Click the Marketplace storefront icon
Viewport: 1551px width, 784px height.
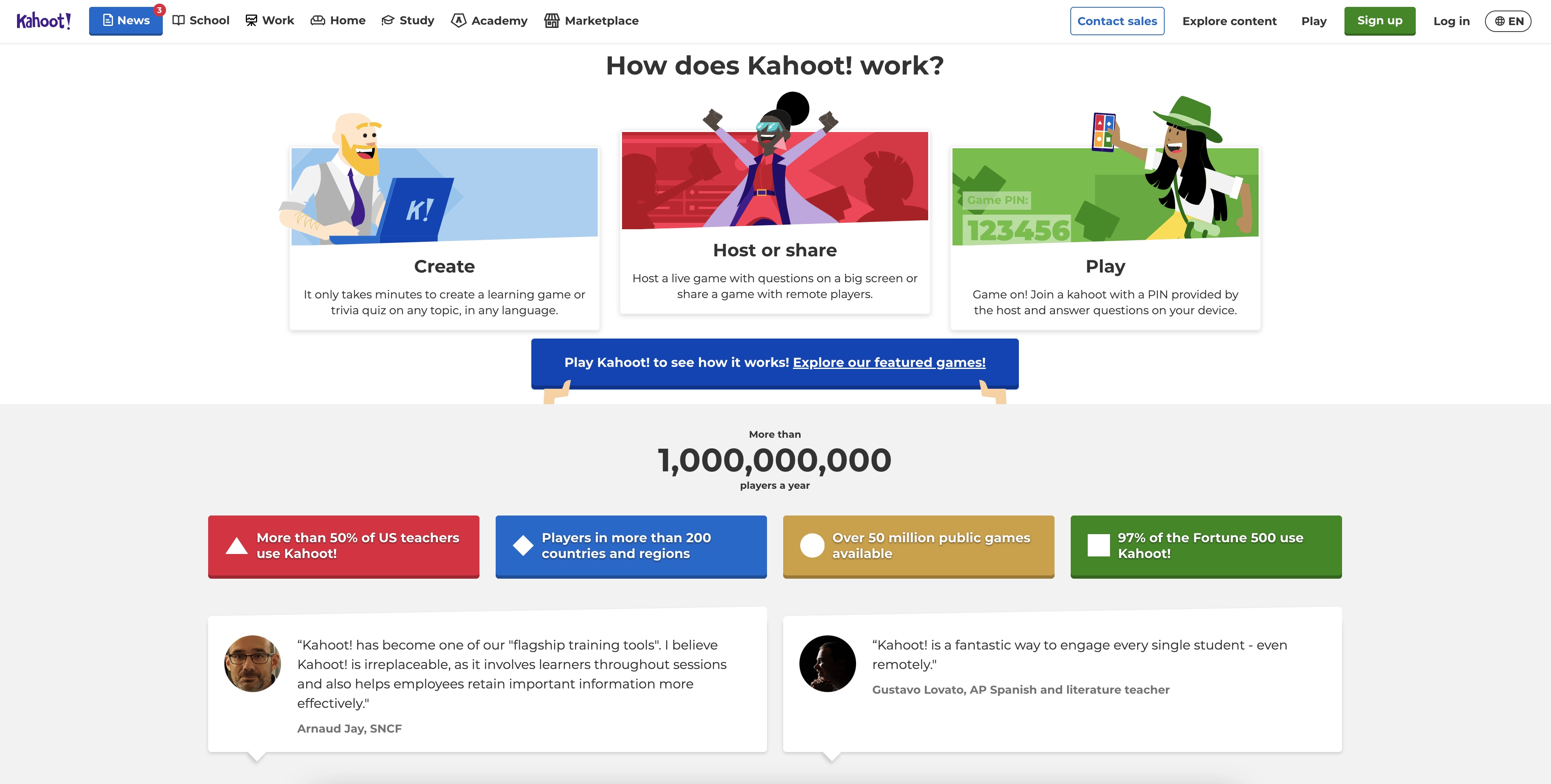552,21
